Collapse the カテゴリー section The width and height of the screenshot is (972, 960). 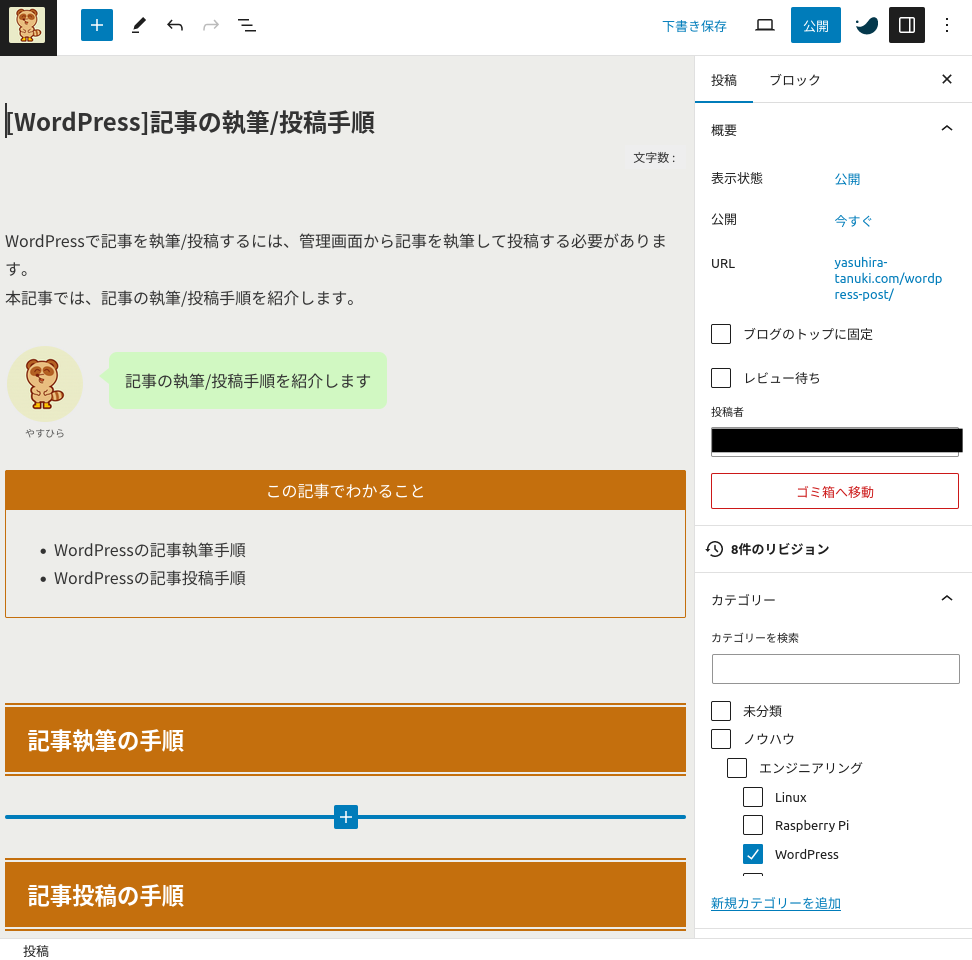pos(833,599)
